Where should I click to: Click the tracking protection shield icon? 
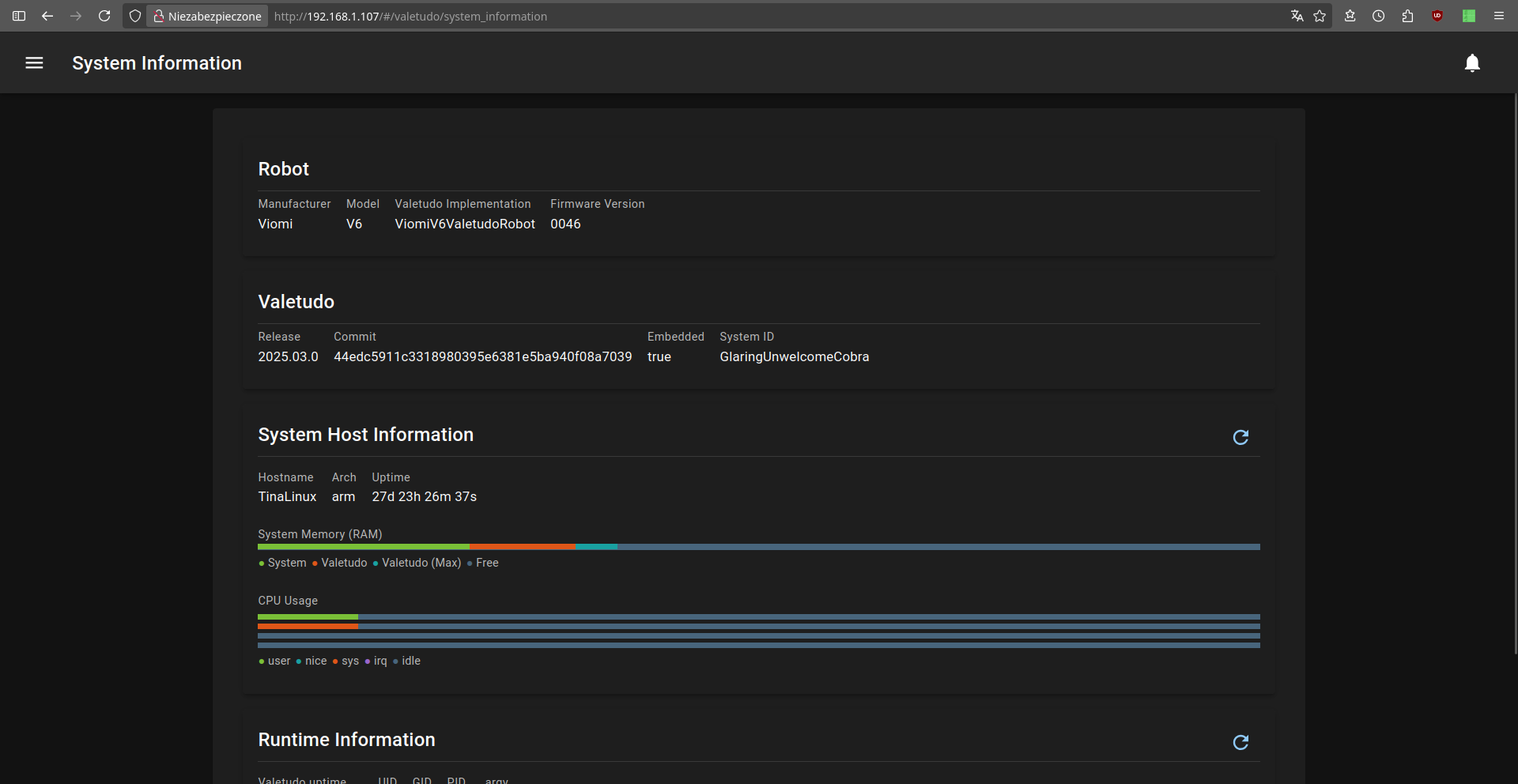click(x=135, y=16)
